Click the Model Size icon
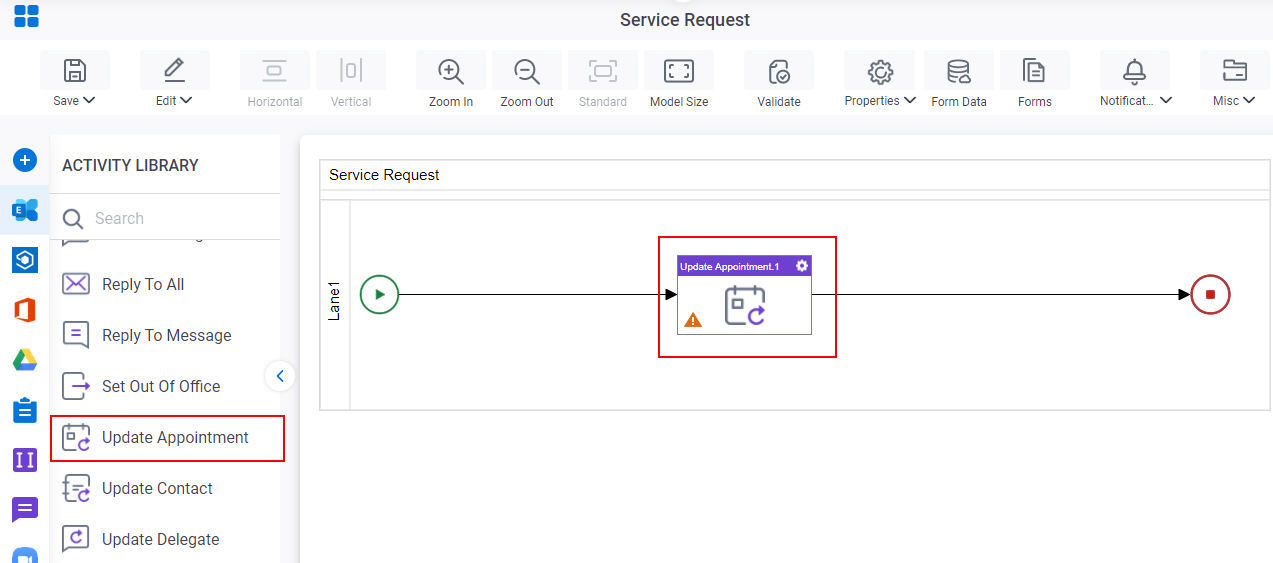The height and width of the screenshot is (563, 1273). point(679,71)
